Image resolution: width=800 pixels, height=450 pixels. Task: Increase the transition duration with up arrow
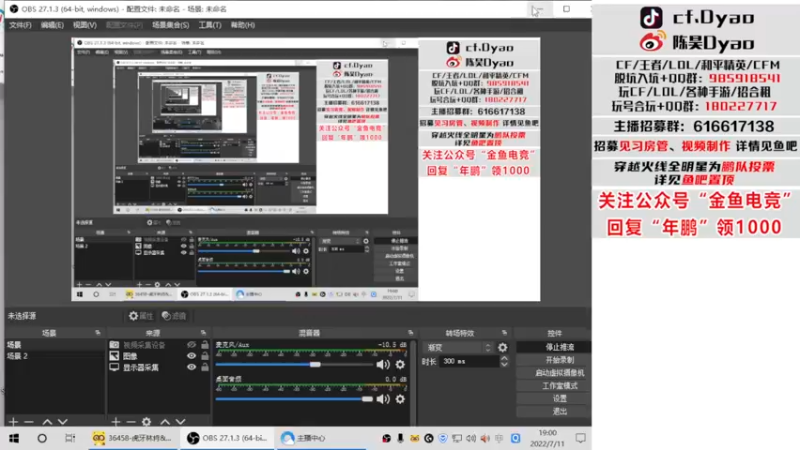(x=504, y=359)
